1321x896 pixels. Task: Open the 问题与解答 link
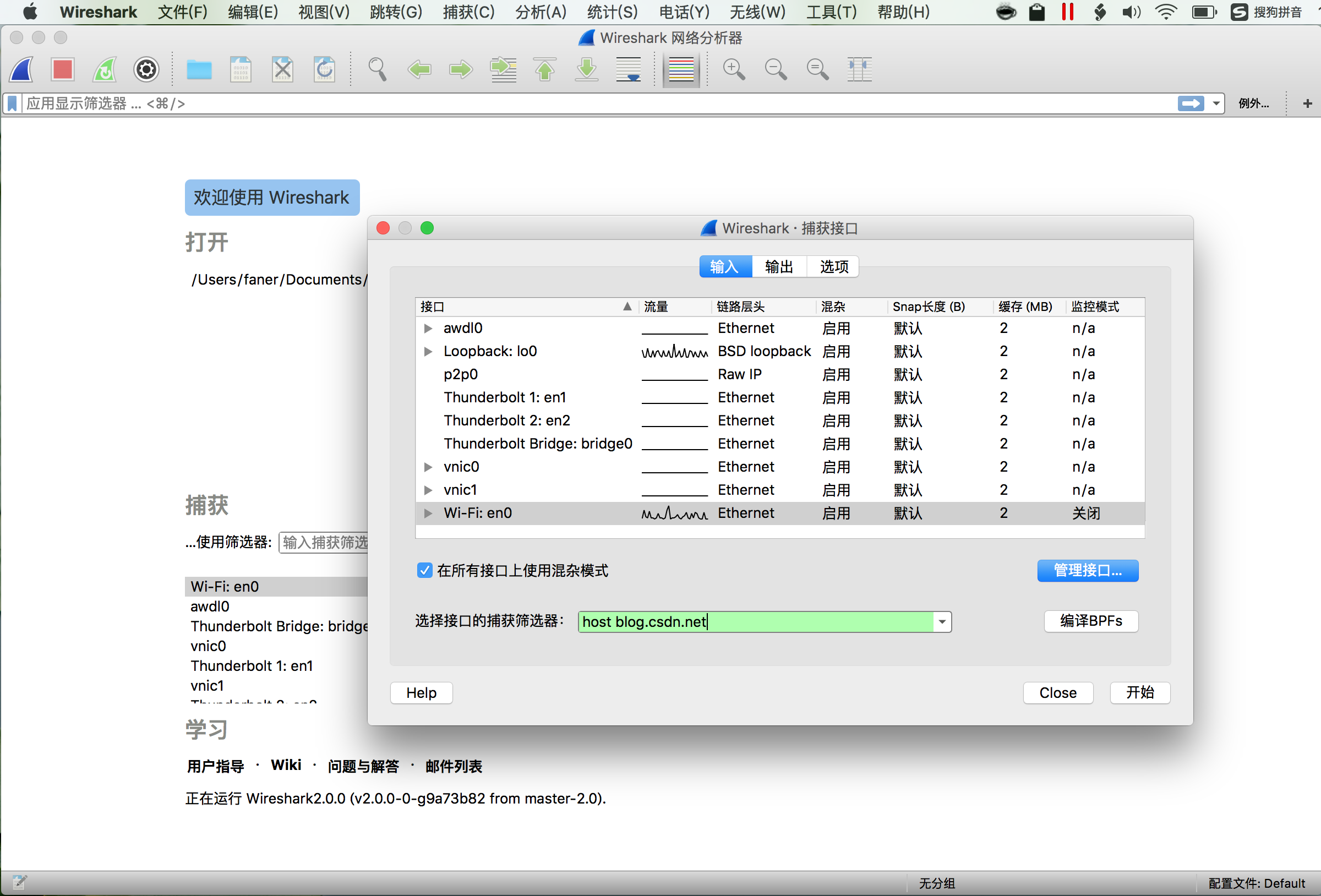[363, 766]
